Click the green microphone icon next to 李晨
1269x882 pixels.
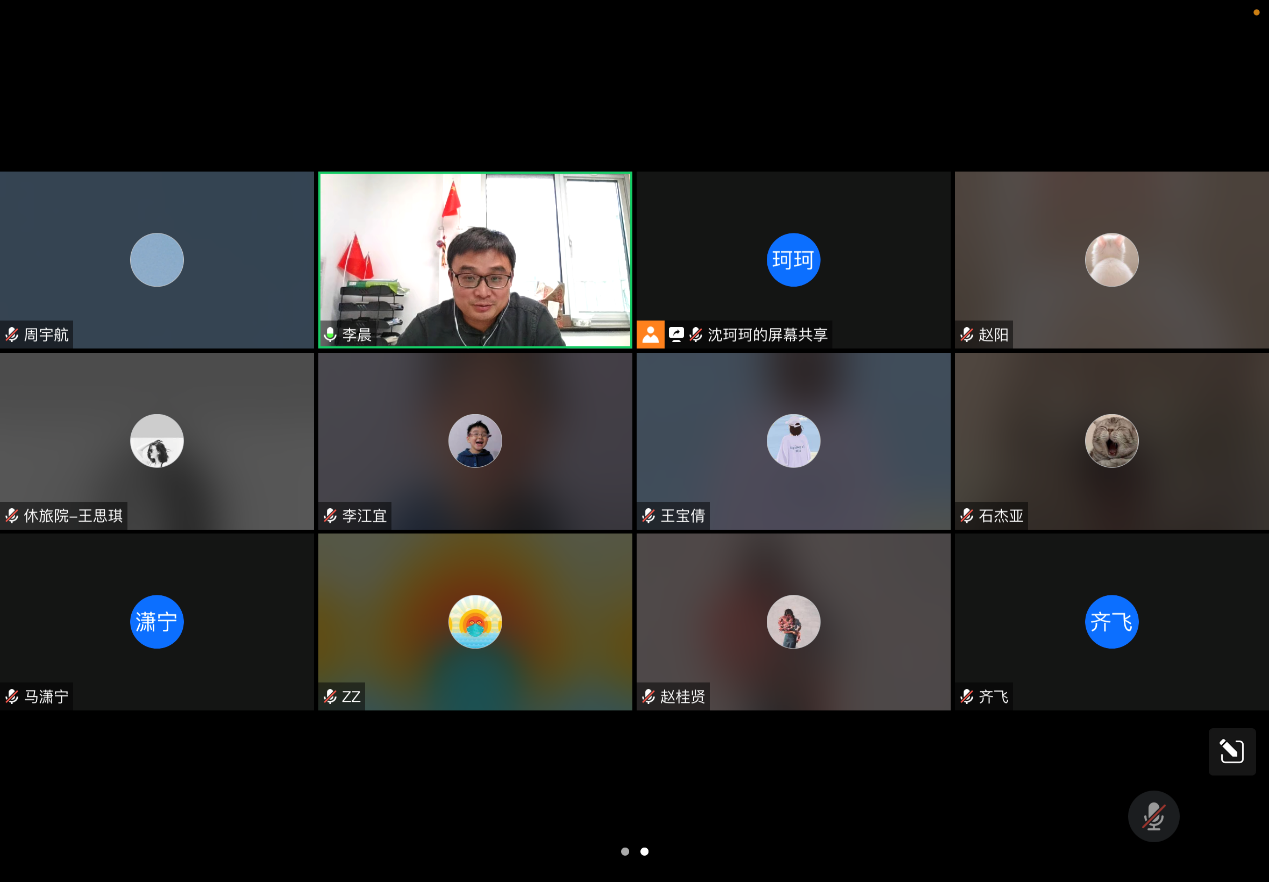[330, 335]
